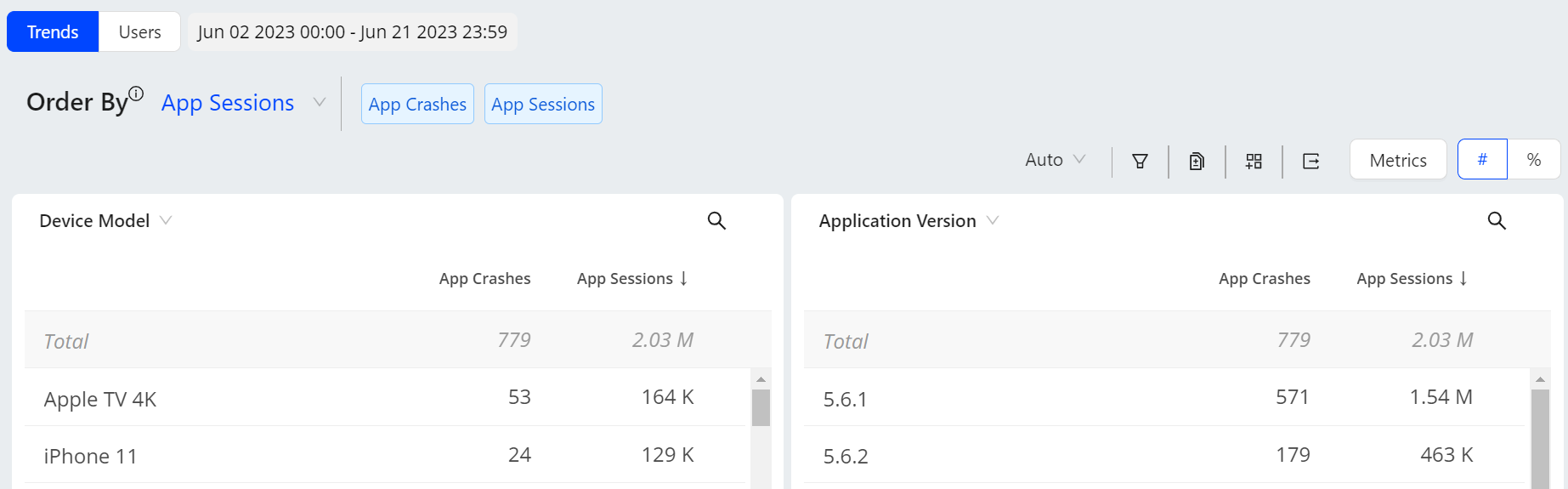
Task: Open the Metrics button
Action: [1398, 160]
